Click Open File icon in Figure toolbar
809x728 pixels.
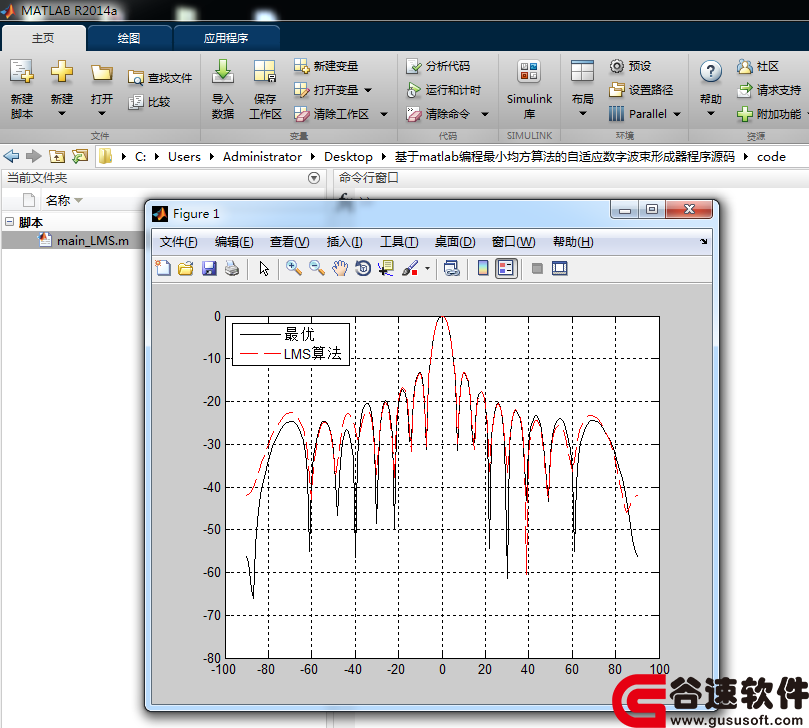click(186, 268)
